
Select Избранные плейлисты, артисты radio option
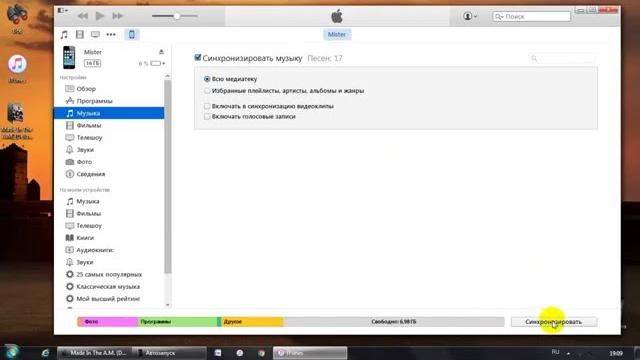207,91
